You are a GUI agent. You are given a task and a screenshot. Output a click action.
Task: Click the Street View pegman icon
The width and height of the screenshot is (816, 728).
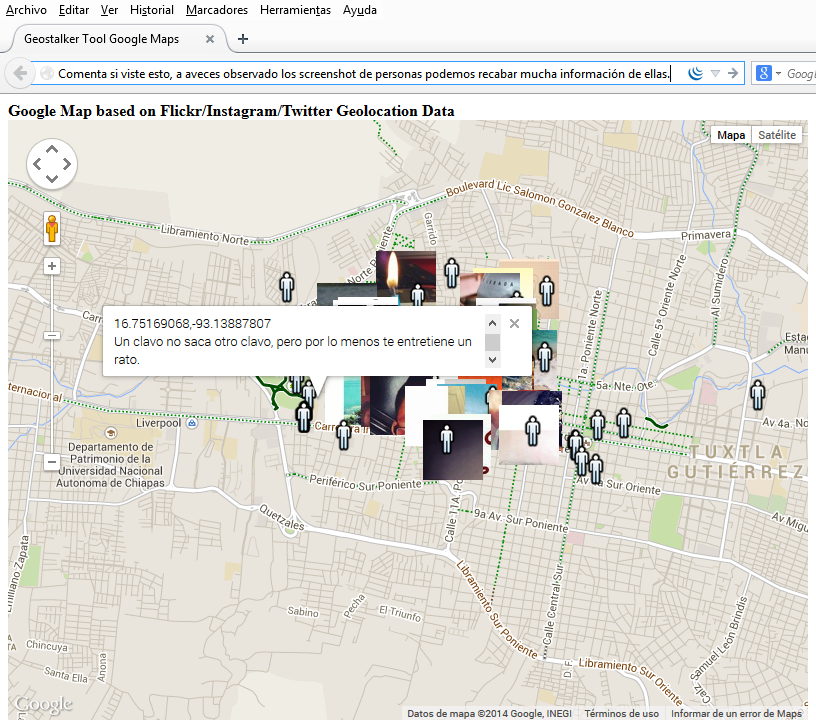(x=52, y=228)
